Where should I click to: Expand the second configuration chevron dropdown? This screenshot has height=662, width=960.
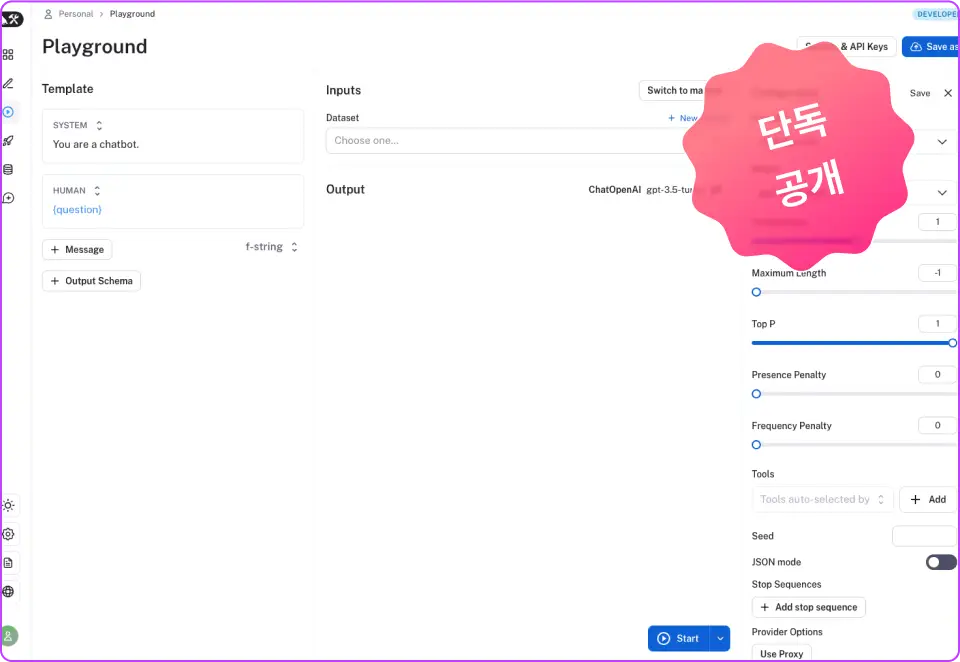click(942, 192)
